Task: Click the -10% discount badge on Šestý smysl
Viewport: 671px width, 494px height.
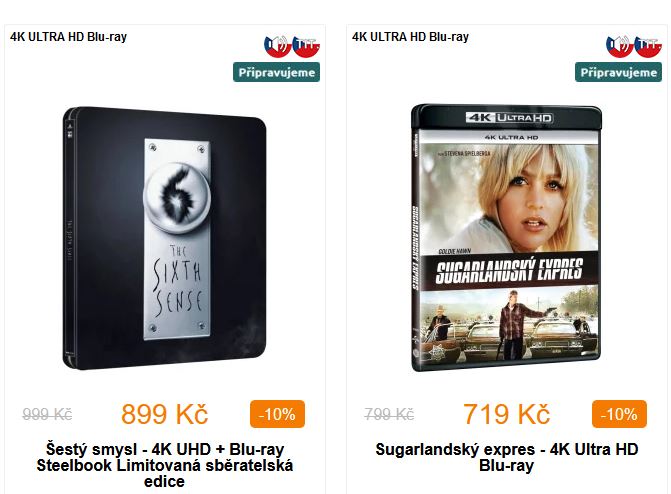Action: pyautogui.click(x=277, y=414)
